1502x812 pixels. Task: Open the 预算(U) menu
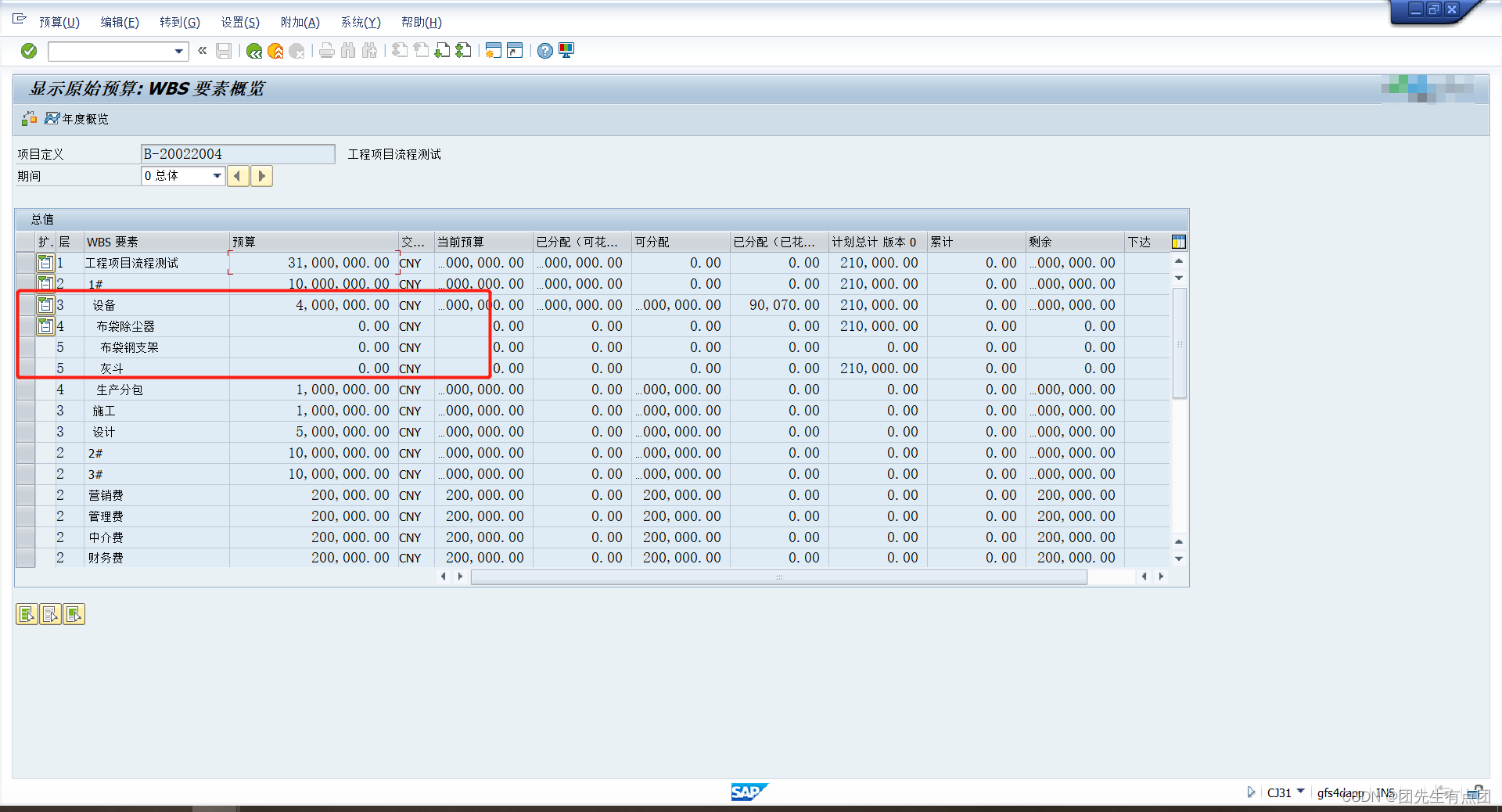[x=59, y=22]
